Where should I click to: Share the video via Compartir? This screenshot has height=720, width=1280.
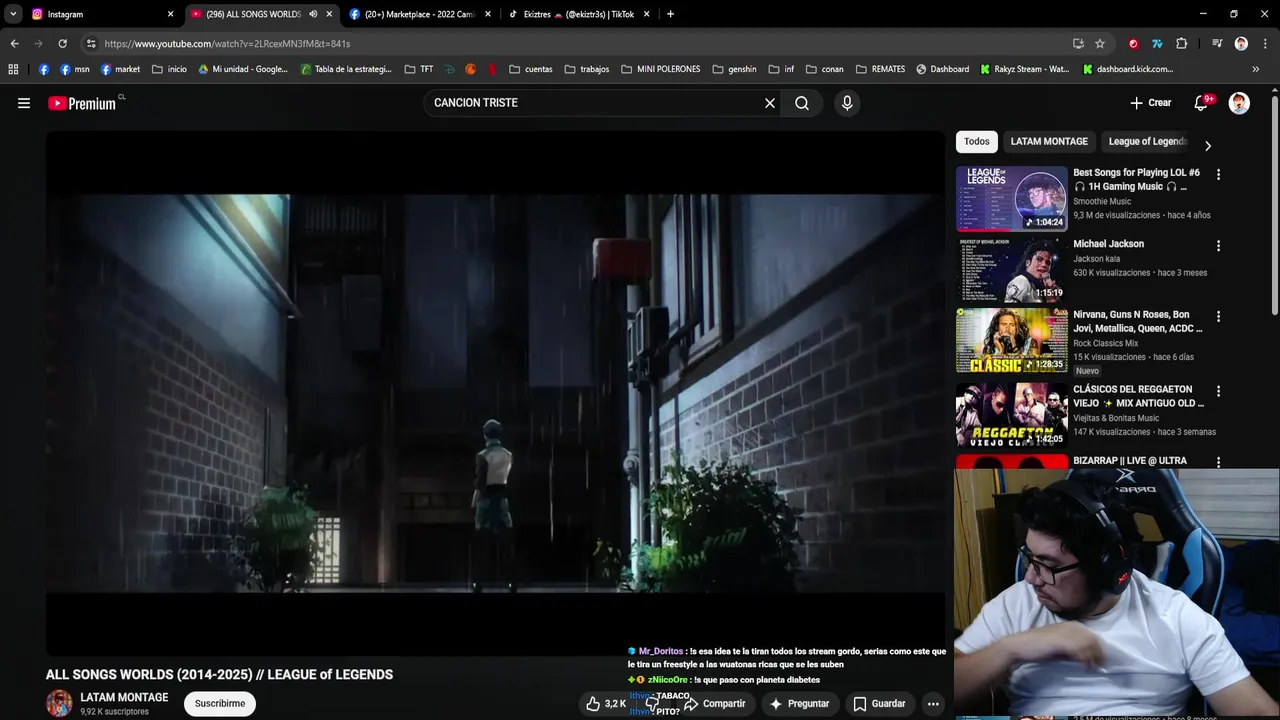click(x=714, y=704)
